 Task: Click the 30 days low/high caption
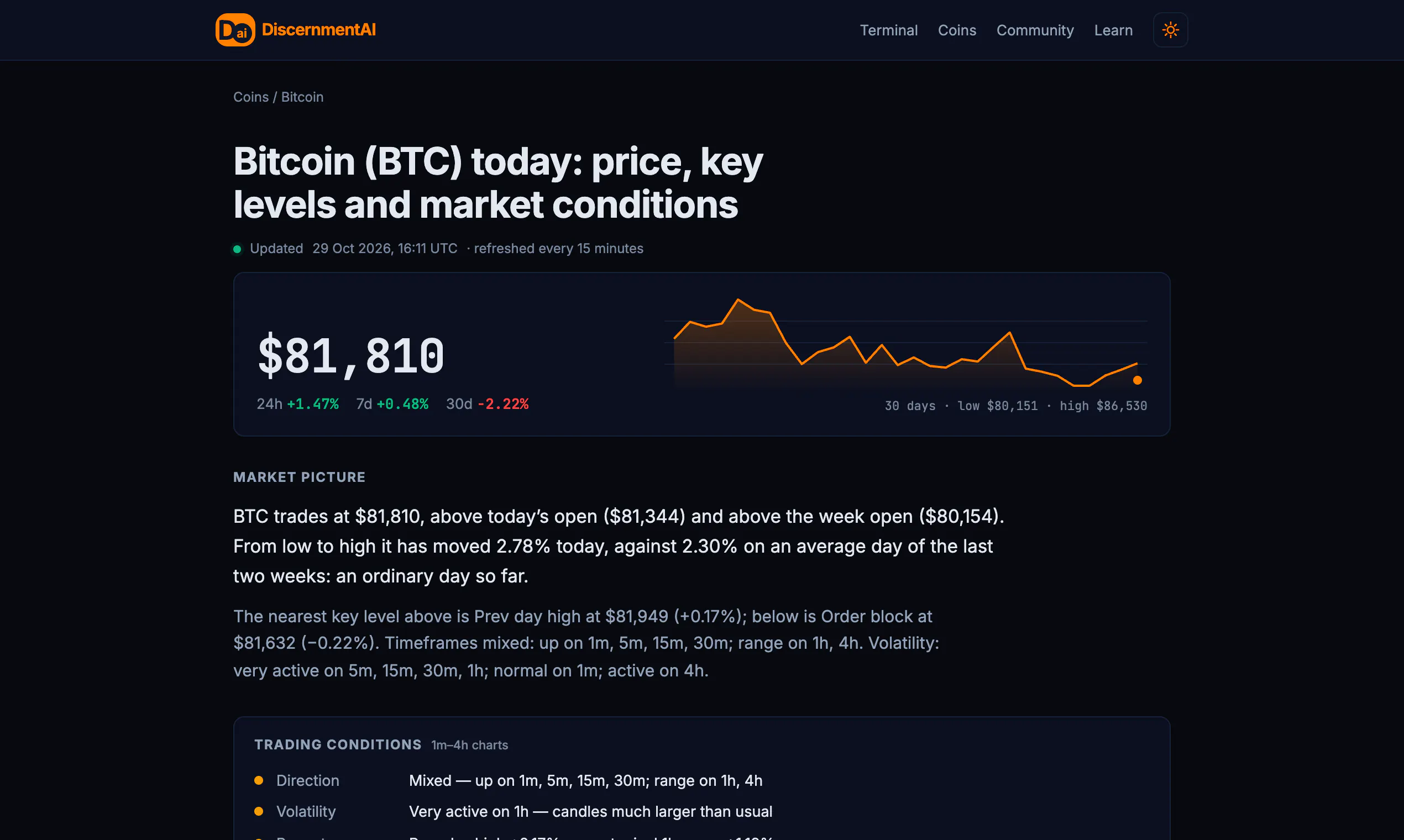pyautogui.click(x=1015, y=406)
